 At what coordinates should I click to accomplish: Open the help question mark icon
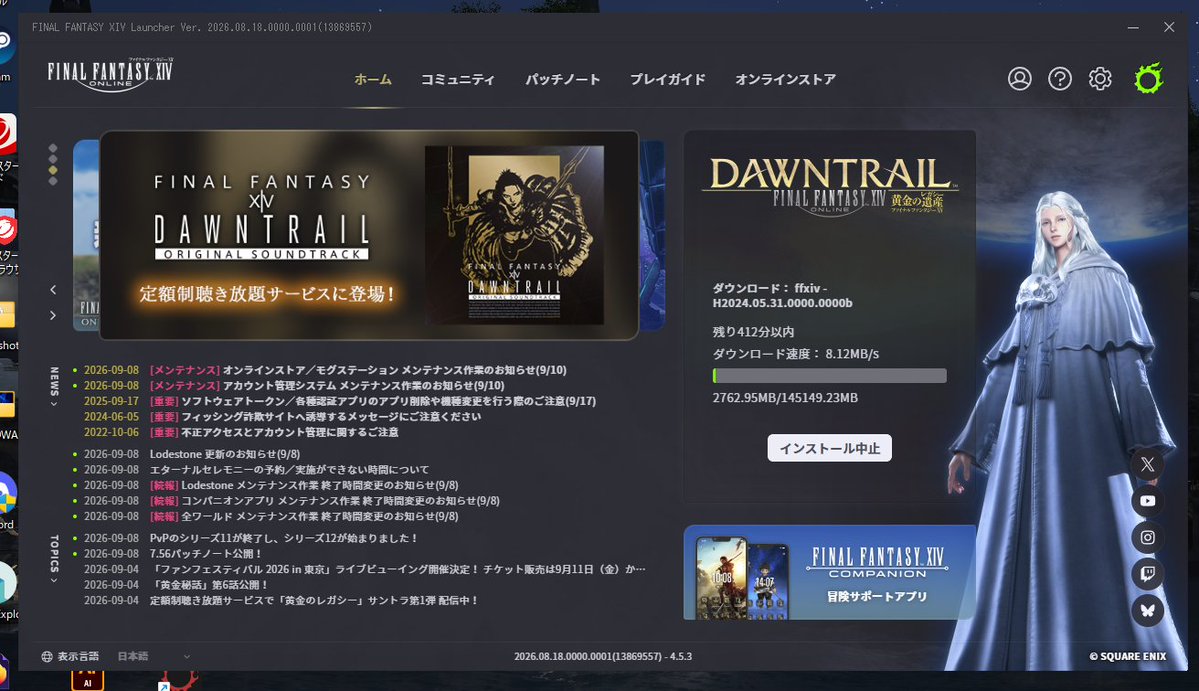coord(1060,79)
